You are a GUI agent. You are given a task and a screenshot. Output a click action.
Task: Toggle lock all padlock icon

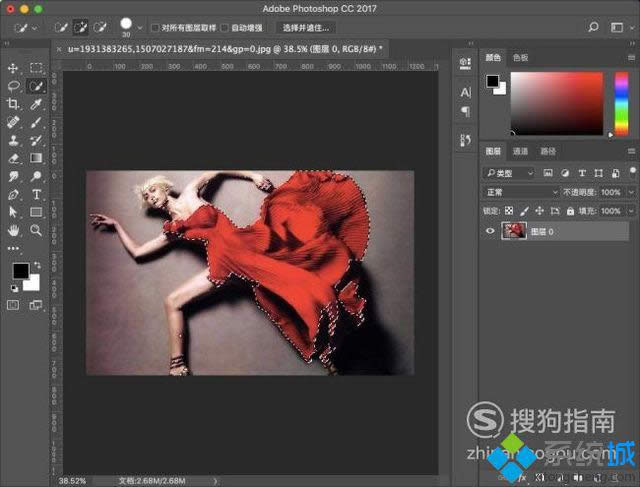[570, 211]
